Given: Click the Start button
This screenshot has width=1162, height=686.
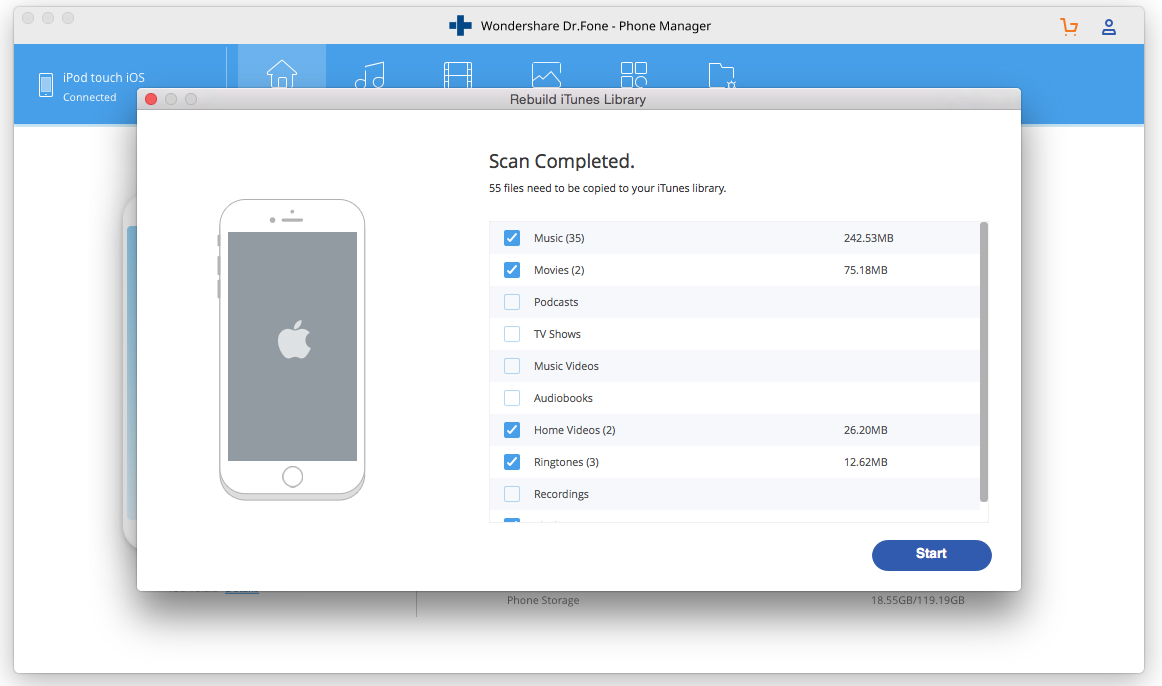Looking at the screenshot, I should point(932,555).
